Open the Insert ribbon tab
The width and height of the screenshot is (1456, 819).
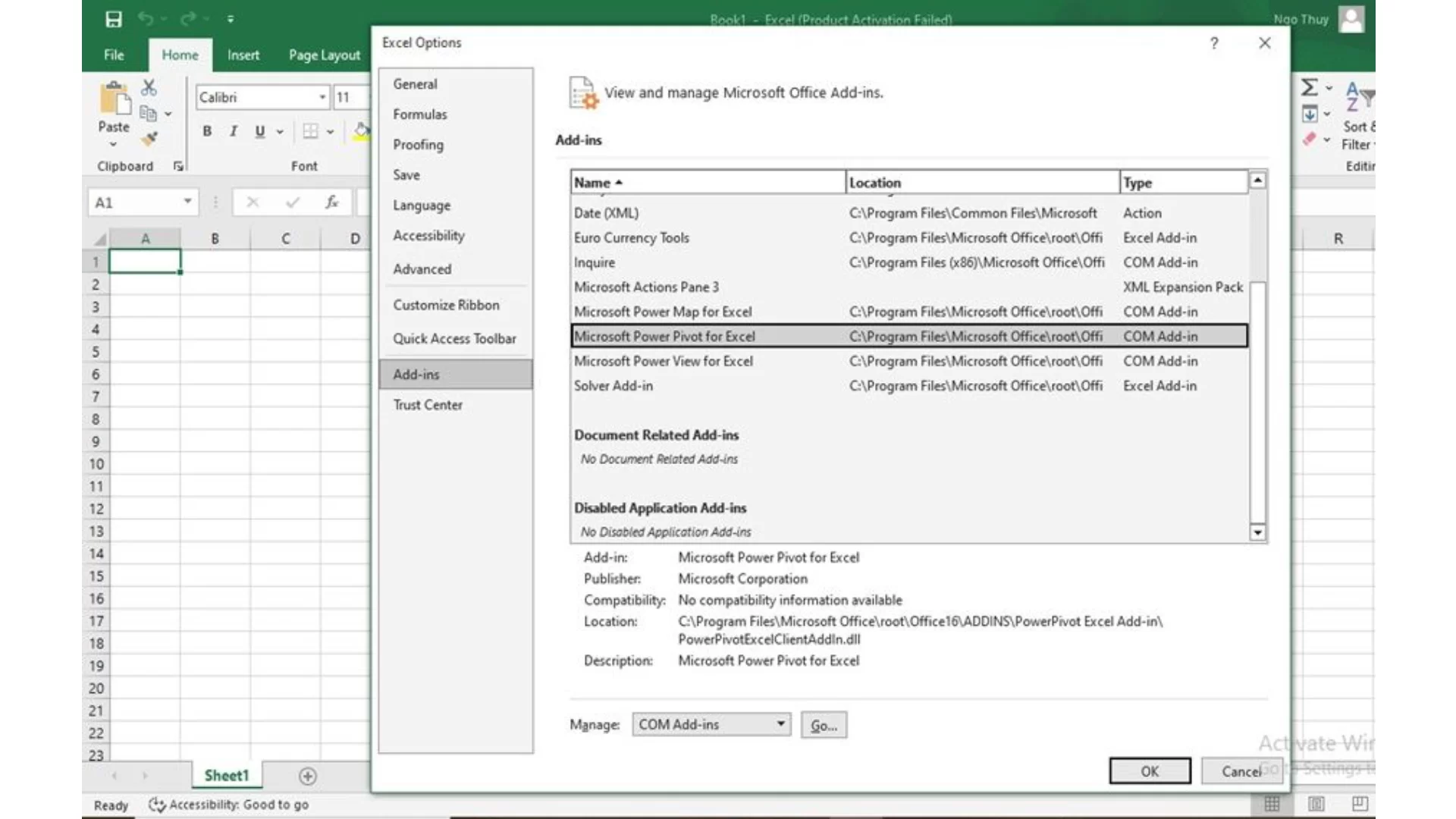(x=243, y=55)
